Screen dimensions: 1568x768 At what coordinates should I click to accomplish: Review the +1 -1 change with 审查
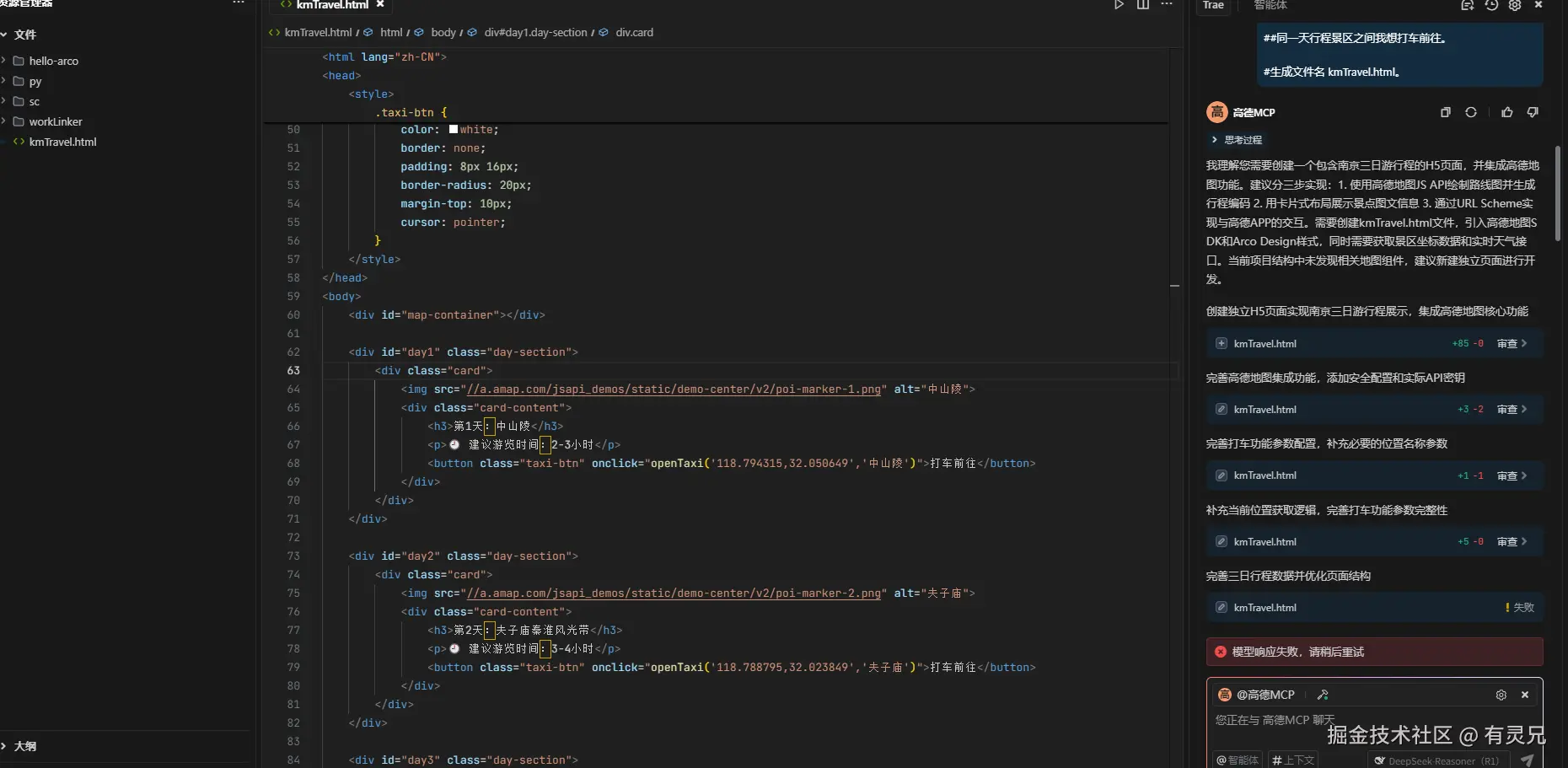[x=1512, y=476]
